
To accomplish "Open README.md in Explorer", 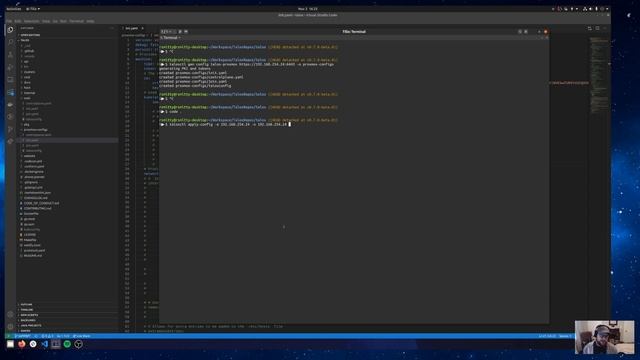I will tap(33, 256).
